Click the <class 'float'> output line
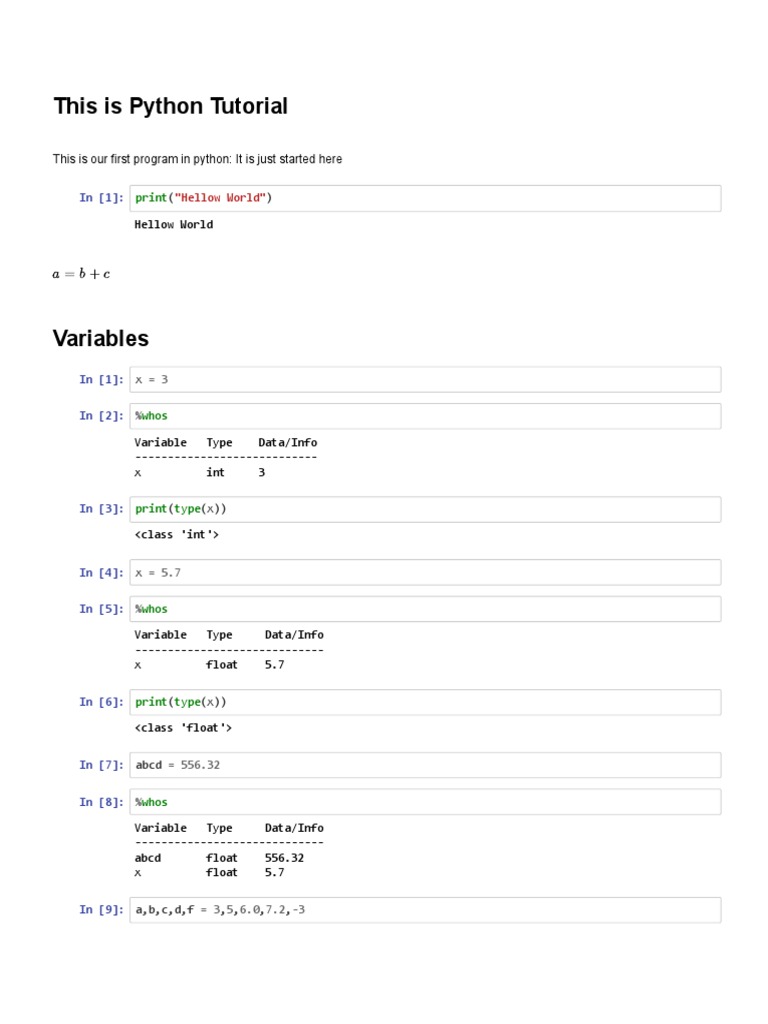 click(x=183, y=728)
